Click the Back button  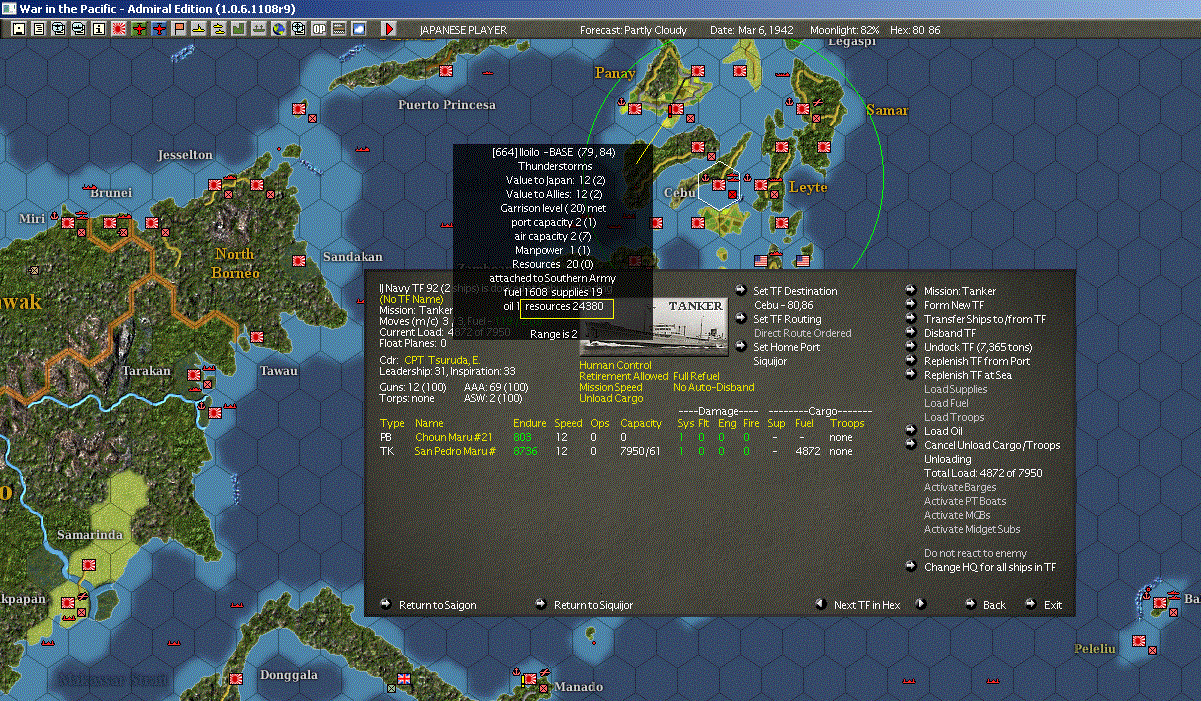(x=994, y=605)
